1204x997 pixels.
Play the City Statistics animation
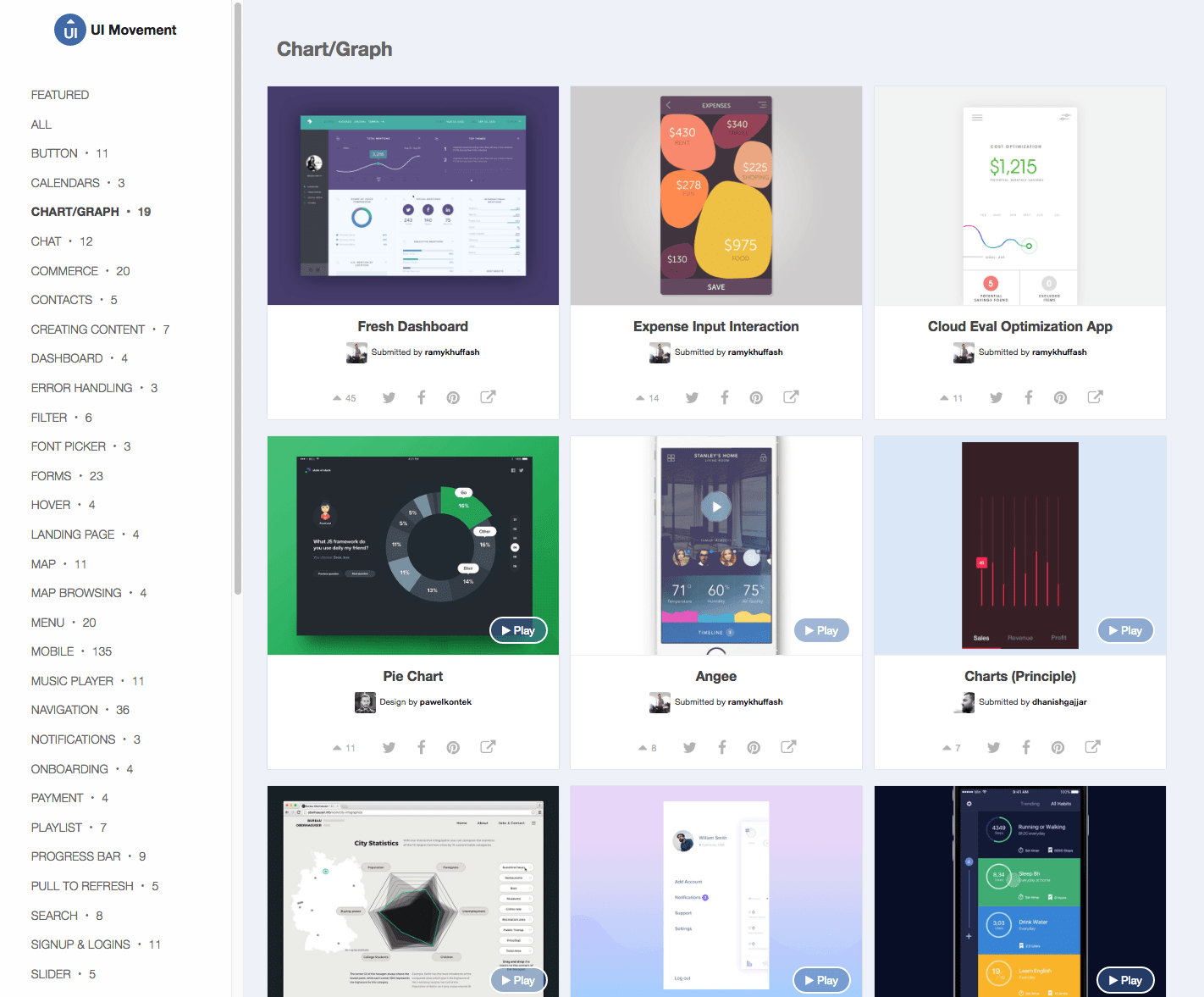click(x=518, y=980)
